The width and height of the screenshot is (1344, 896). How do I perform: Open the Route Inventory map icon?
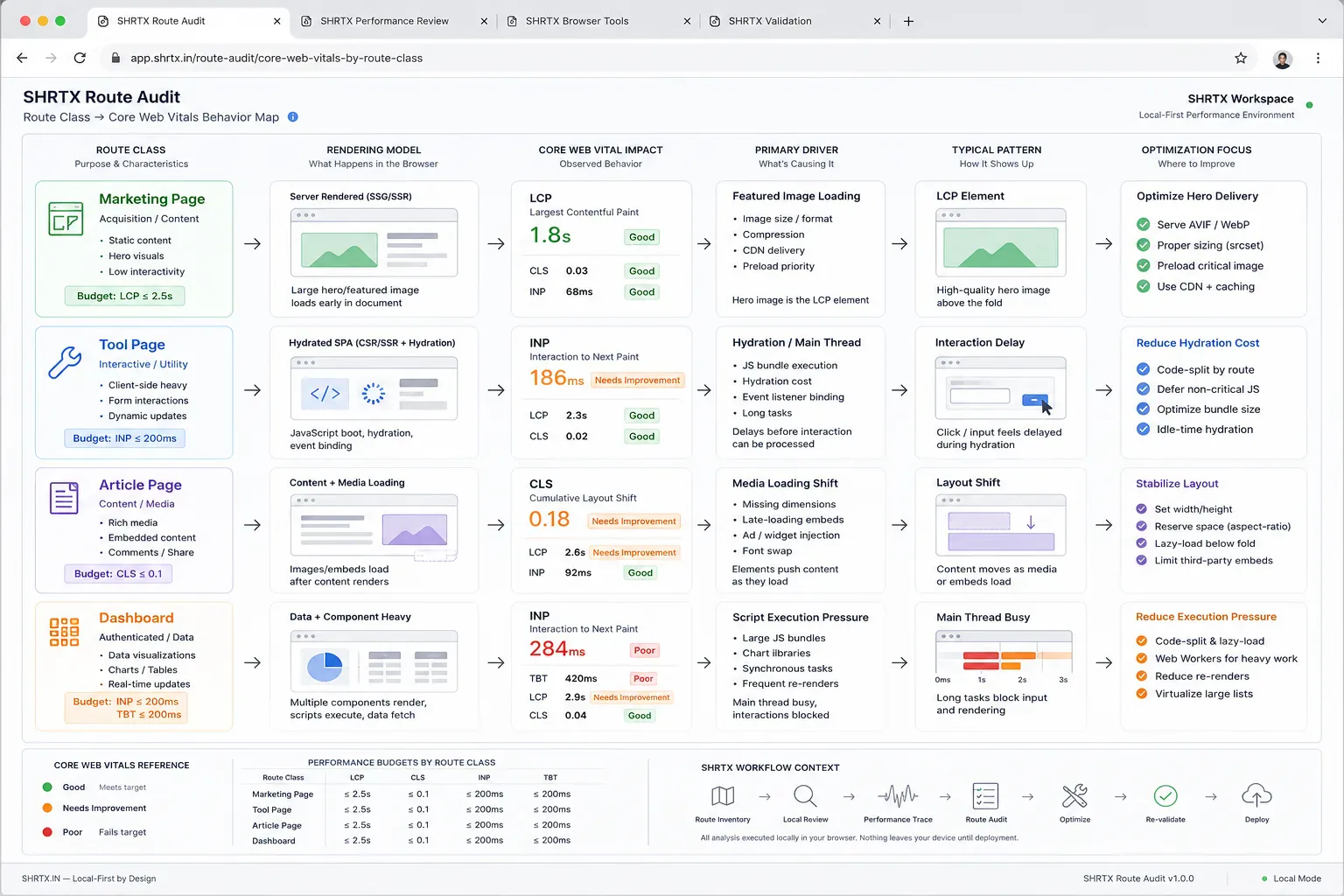(723, 796)
